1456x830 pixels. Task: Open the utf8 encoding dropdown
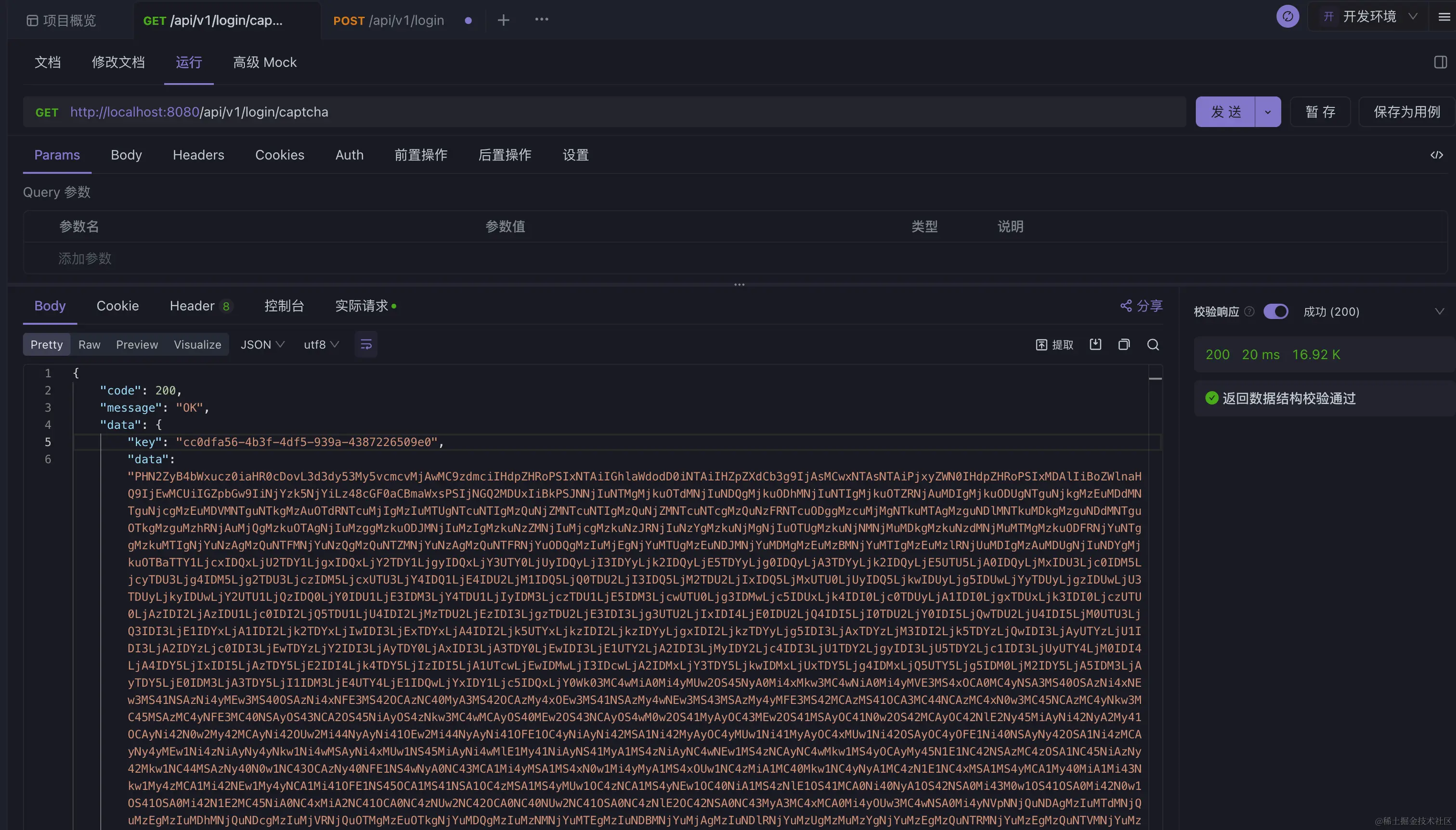[321, 344]
